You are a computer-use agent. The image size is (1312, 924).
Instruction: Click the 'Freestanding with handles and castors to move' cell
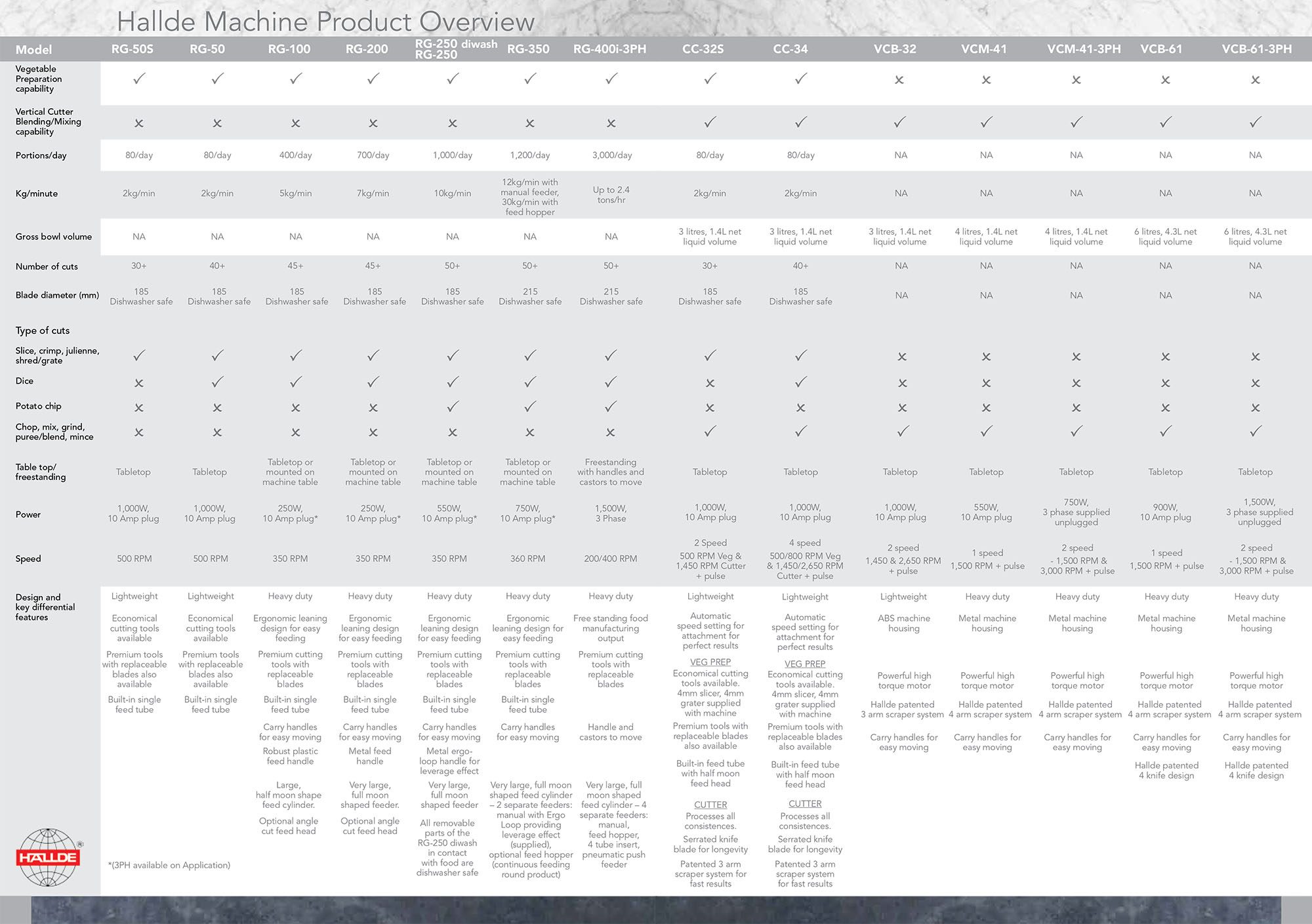click(611, 472)
